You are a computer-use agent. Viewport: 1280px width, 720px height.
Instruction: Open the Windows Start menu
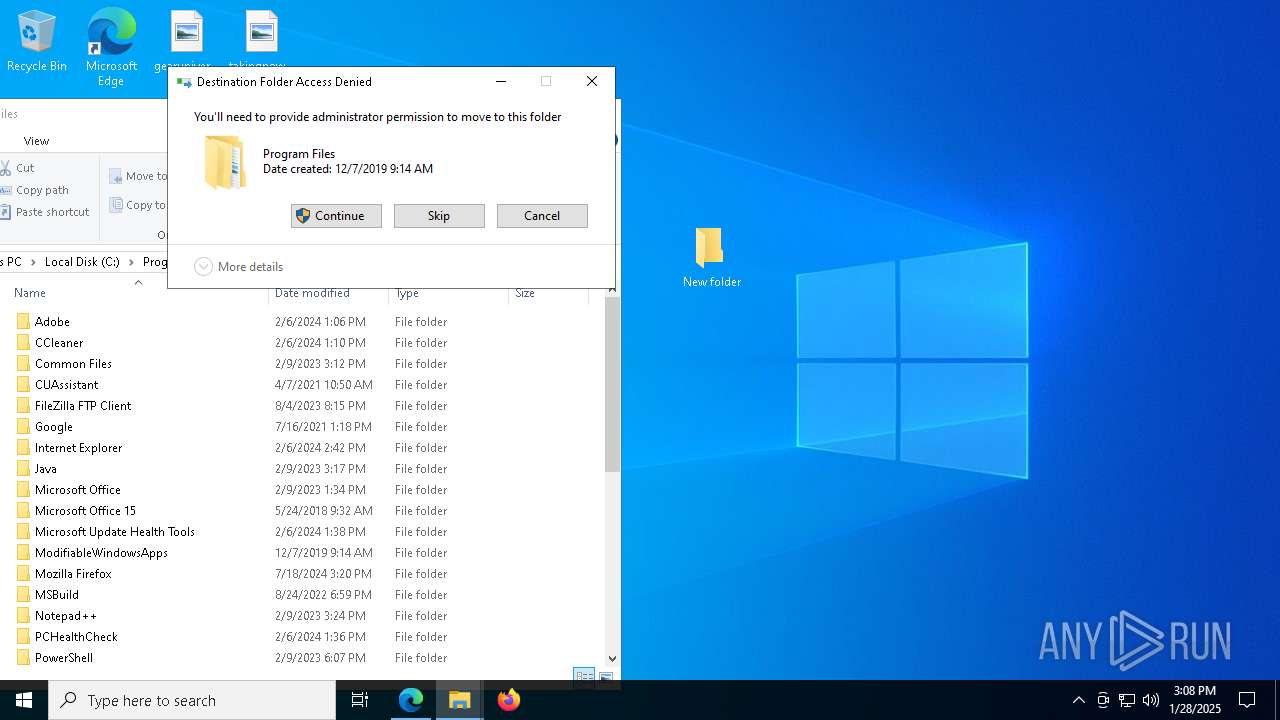24,700
